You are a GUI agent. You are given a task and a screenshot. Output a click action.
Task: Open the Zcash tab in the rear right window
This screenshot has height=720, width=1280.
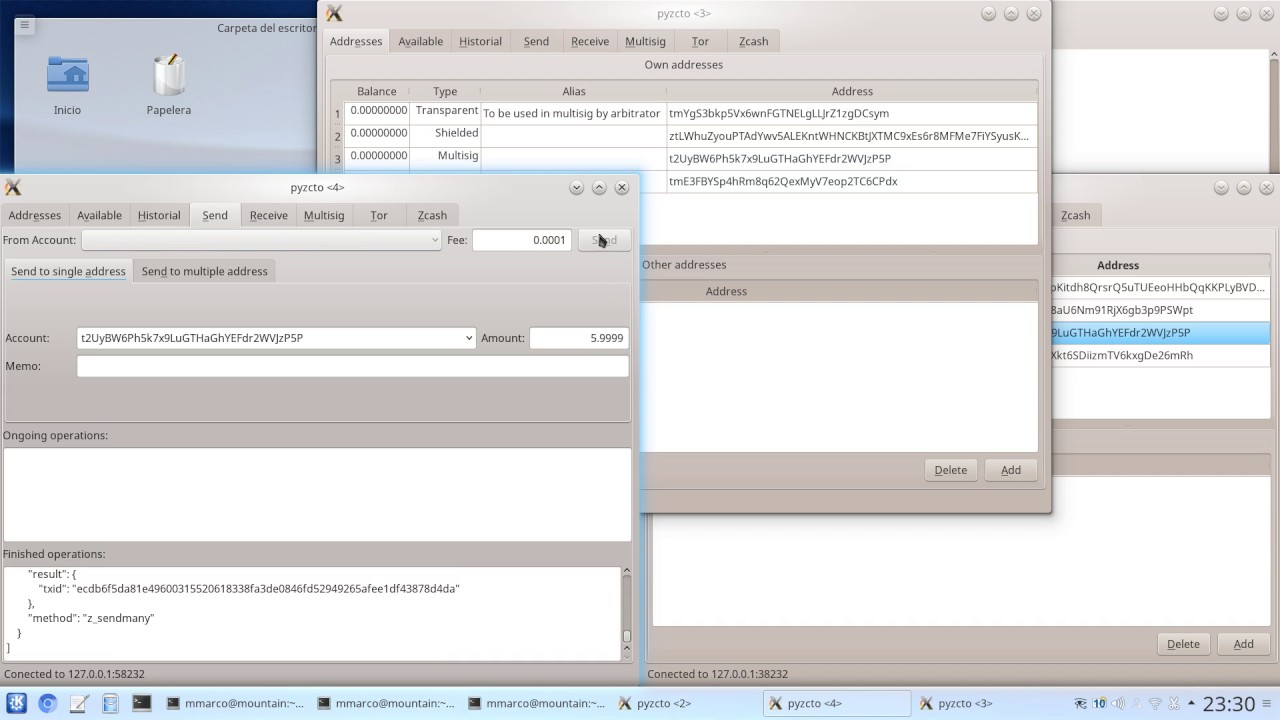pyautogui.click(x=1075, y=215)
